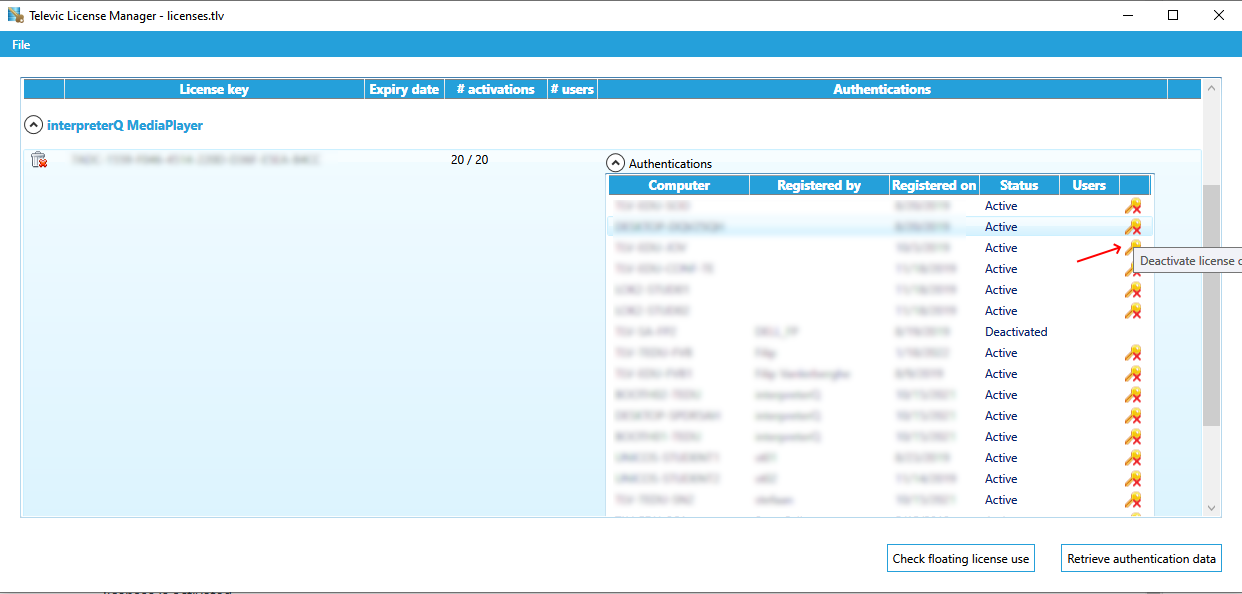
Task: Click the # users column header
Action: (572, 89)
